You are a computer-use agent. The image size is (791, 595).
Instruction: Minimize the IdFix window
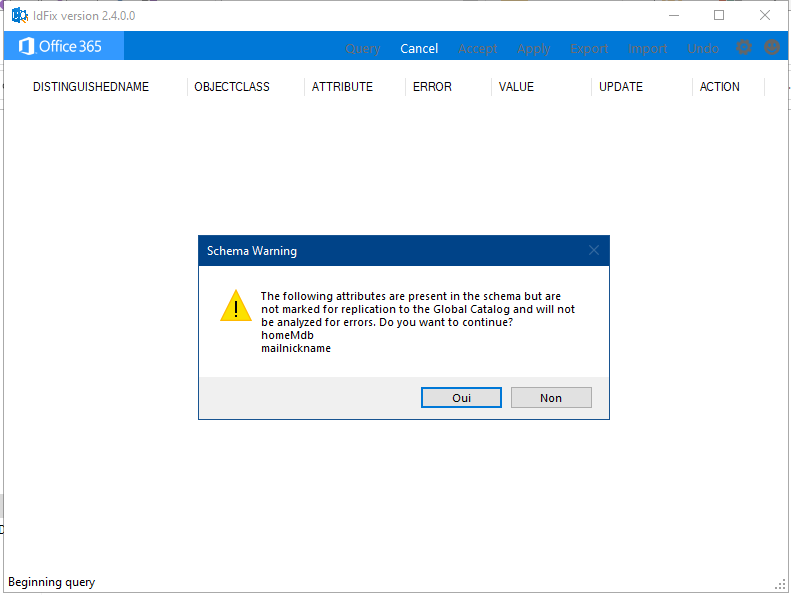coord(673,16)
